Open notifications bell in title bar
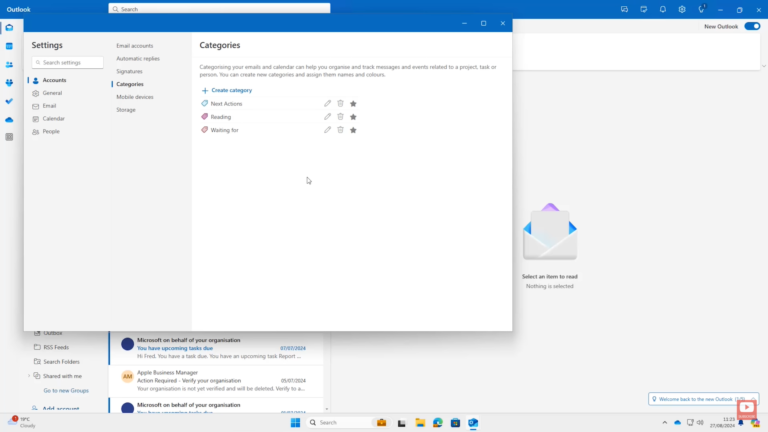Screen dimensions: 768x432 [x=662, y=9]
